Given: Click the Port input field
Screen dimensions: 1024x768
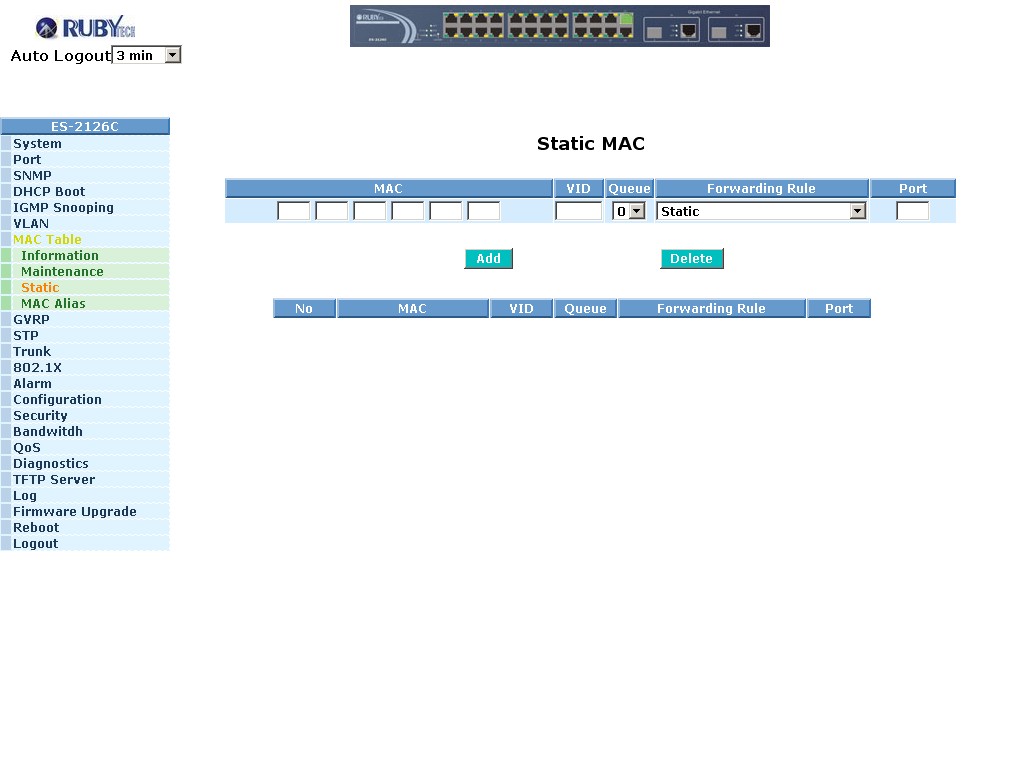Looking at the screenshot, I should (x=912, y=211).
